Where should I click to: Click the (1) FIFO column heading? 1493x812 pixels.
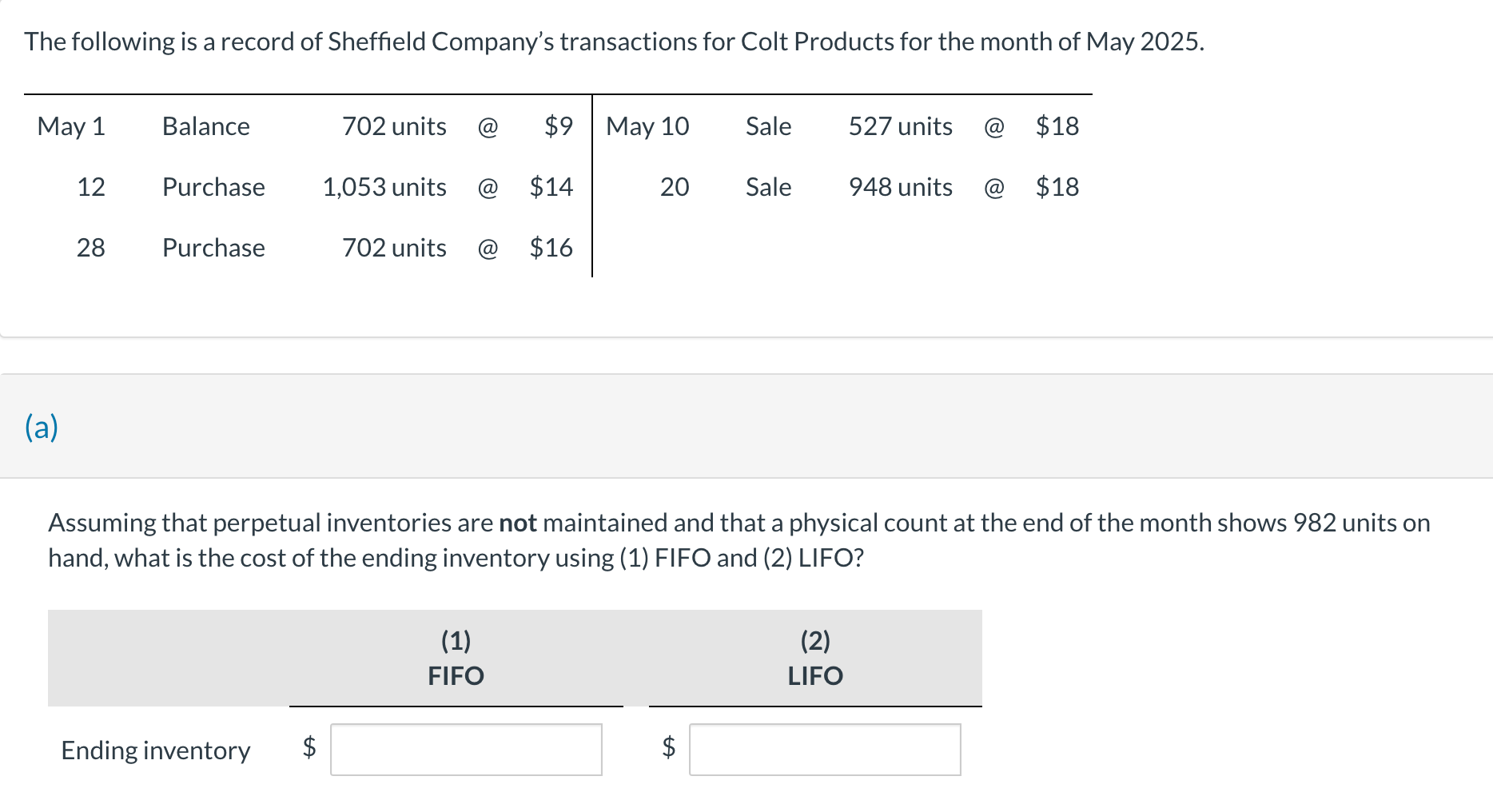coord(456,658)
